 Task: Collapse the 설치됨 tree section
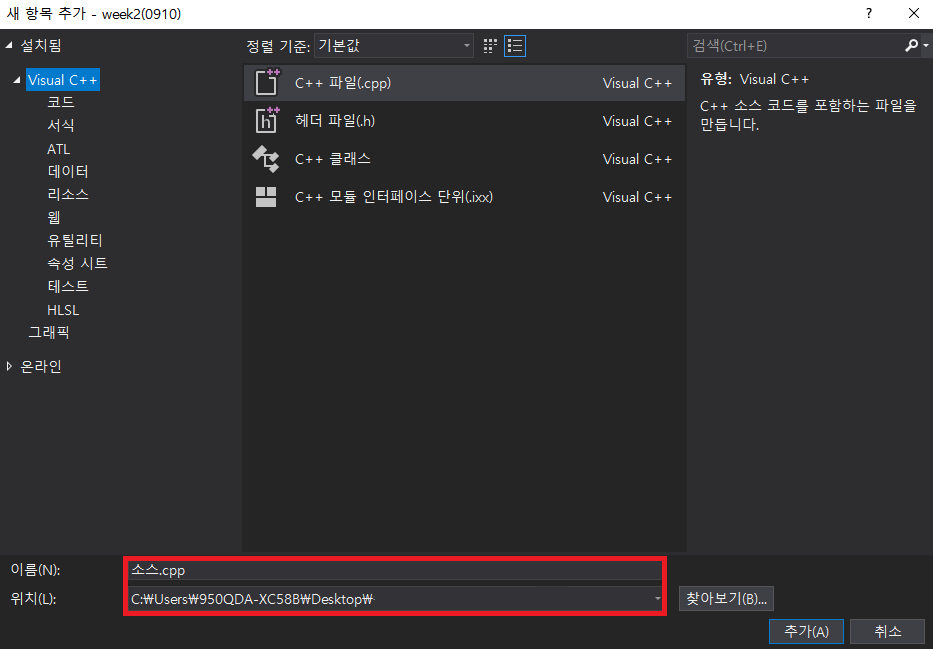[9, 45]
